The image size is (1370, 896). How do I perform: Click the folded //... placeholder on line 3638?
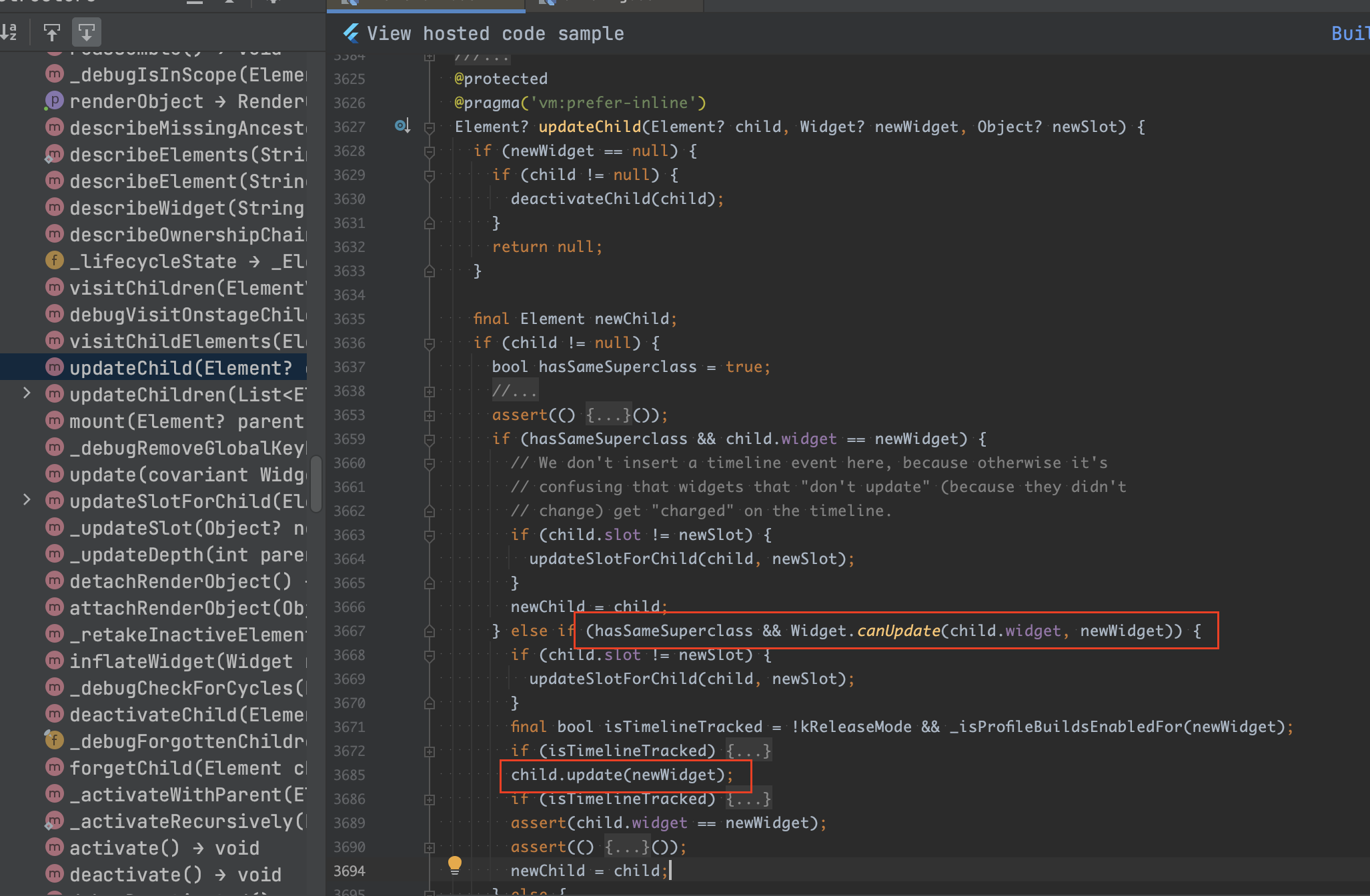tap(514, 391)
